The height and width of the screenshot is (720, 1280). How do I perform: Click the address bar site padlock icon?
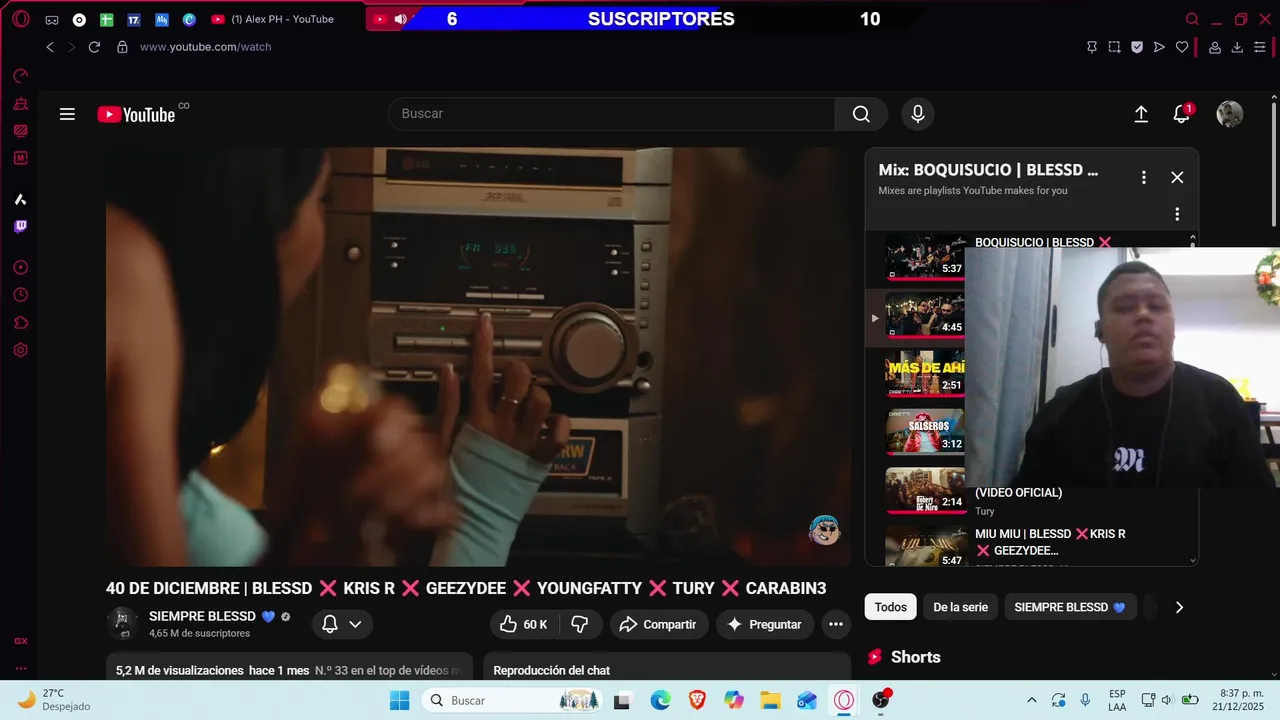pos(122,47)
